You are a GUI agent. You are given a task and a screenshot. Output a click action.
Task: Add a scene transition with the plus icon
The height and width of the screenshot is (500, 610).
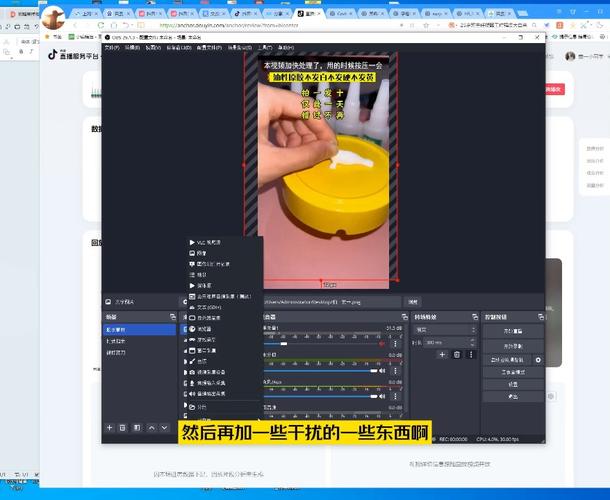443,354
